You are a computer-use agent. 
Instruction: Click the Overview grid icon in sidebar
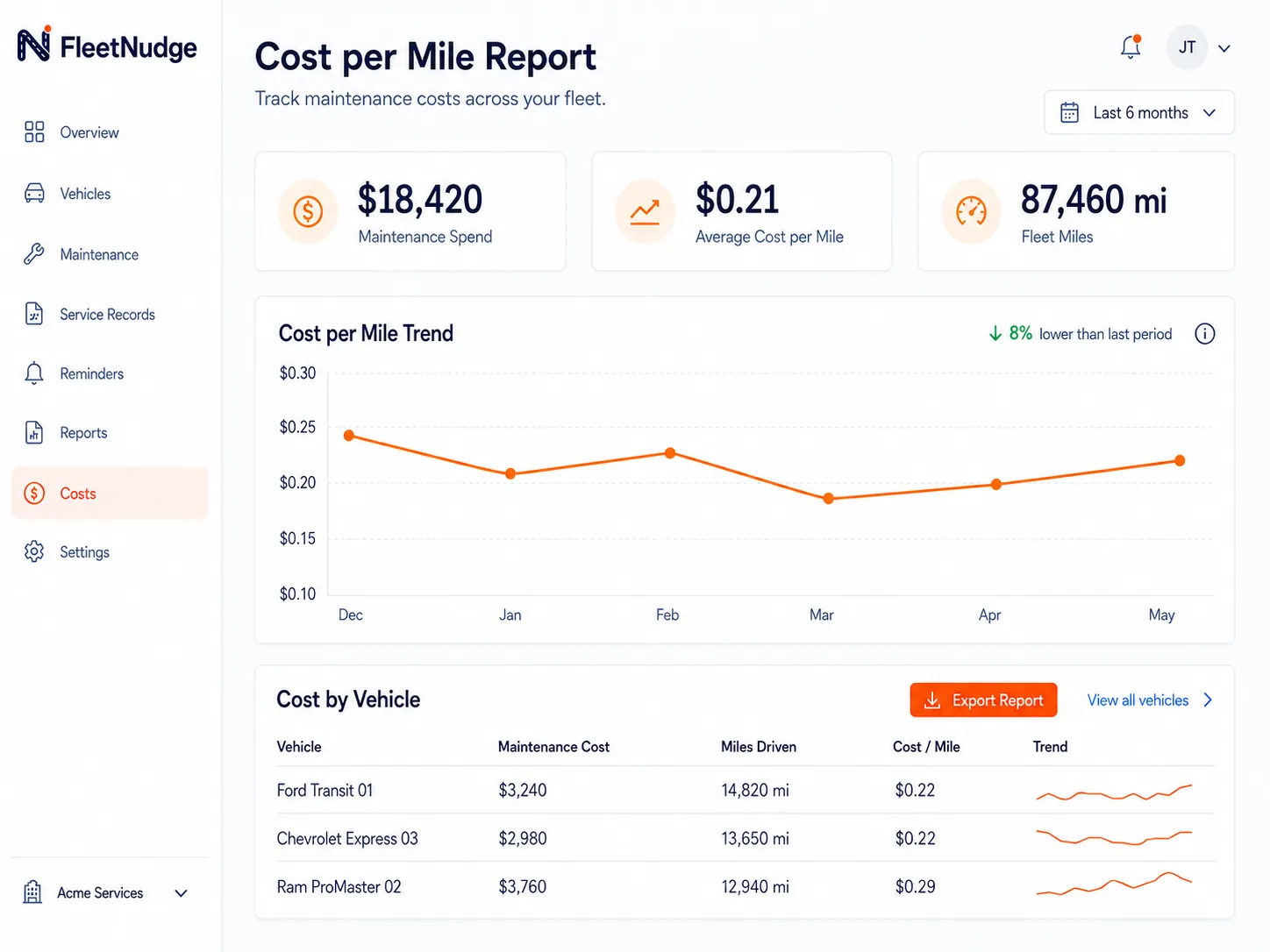point(34,132)
